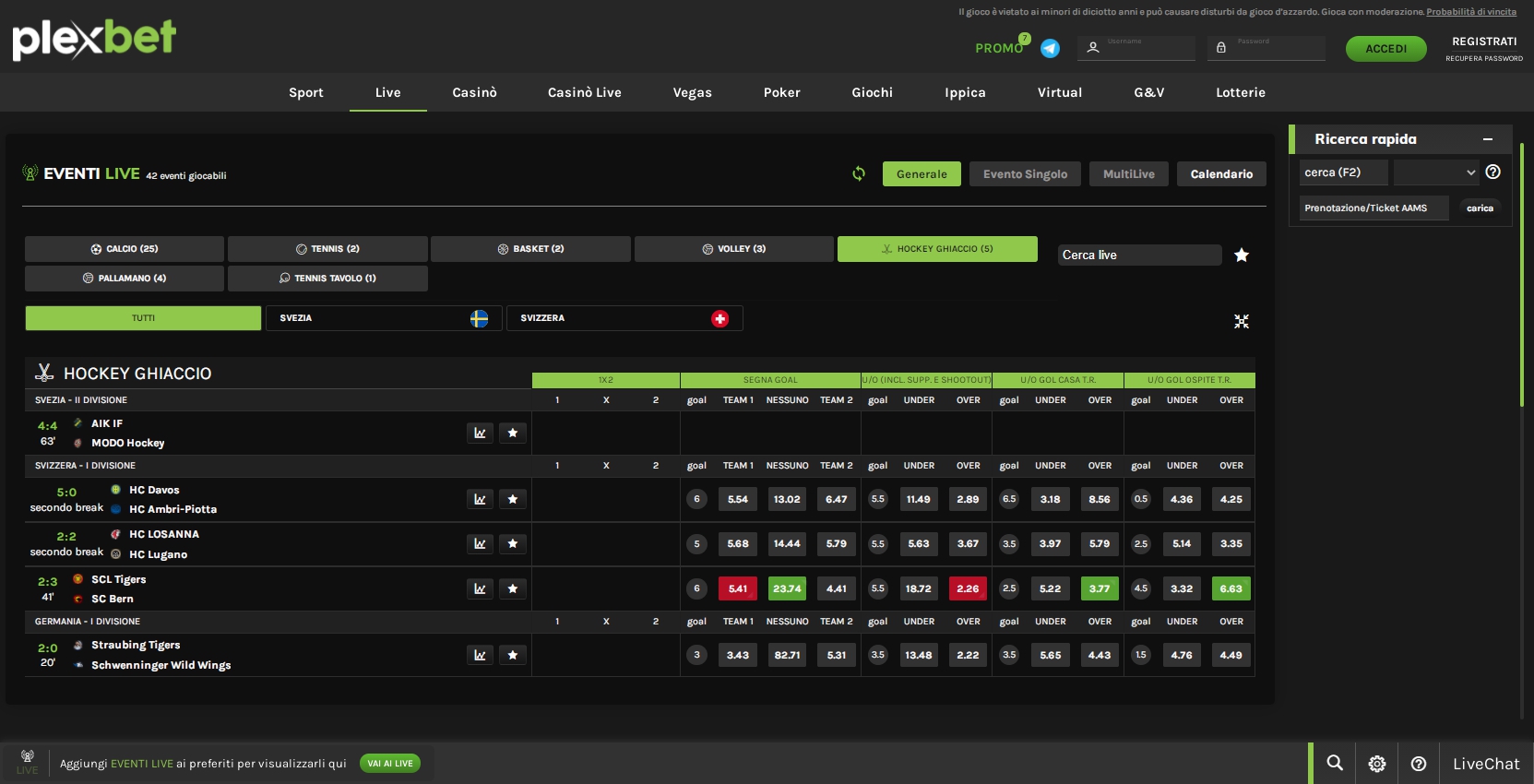Click the carica ticket button
The width and height of the screenshot is (1534, 784).
tap(1480, 208)
